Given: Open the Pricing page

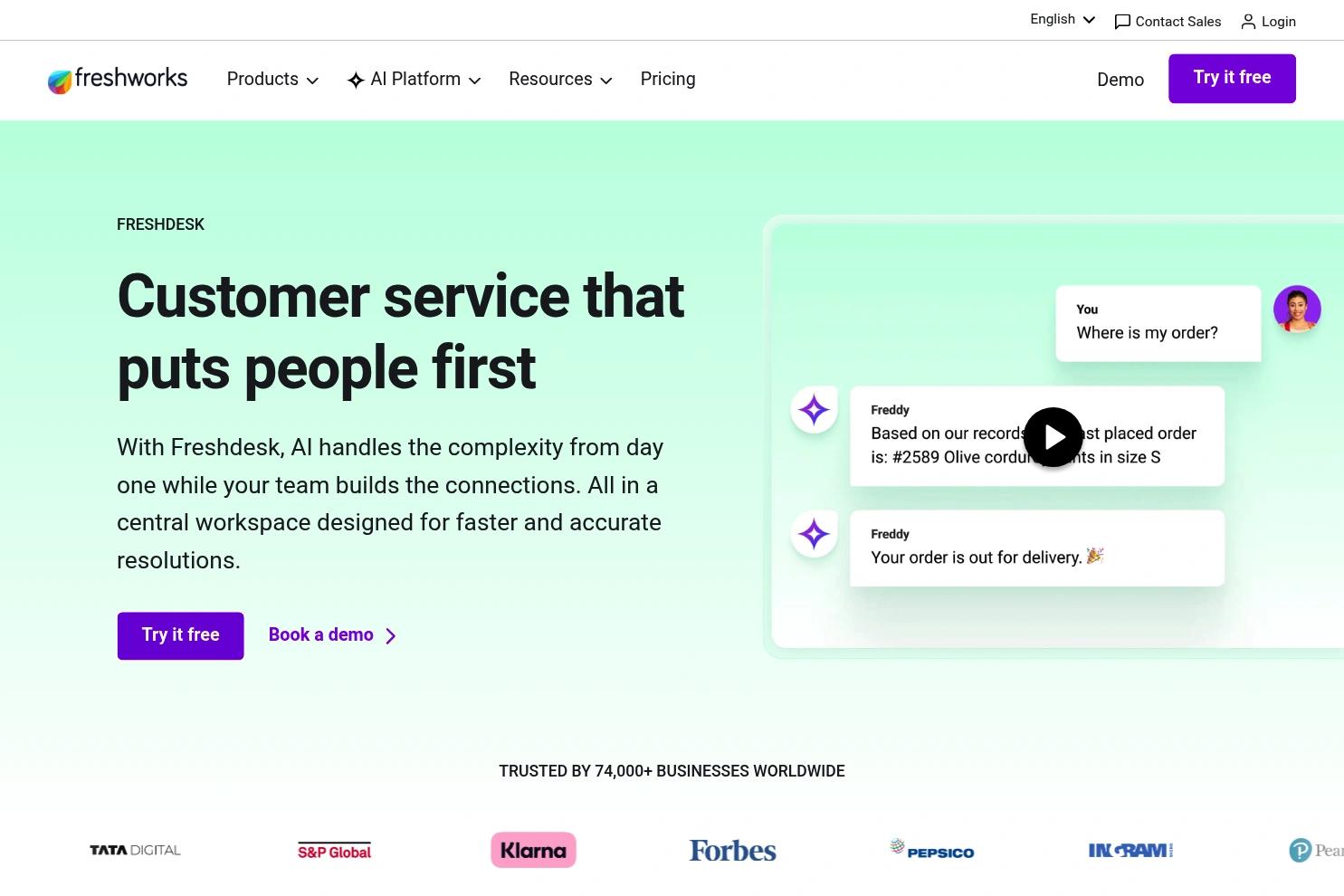Looking at the screenshot, I should [668, 80].
